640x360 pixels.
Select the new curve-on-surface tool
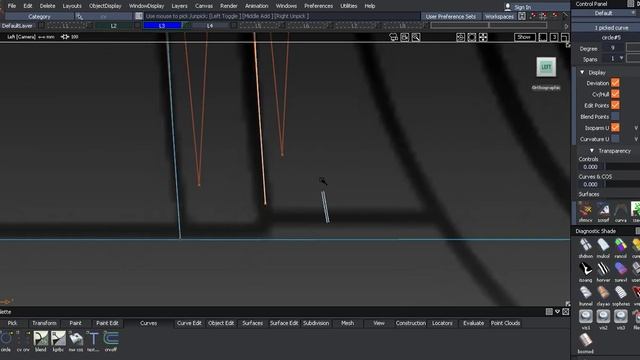76,339
